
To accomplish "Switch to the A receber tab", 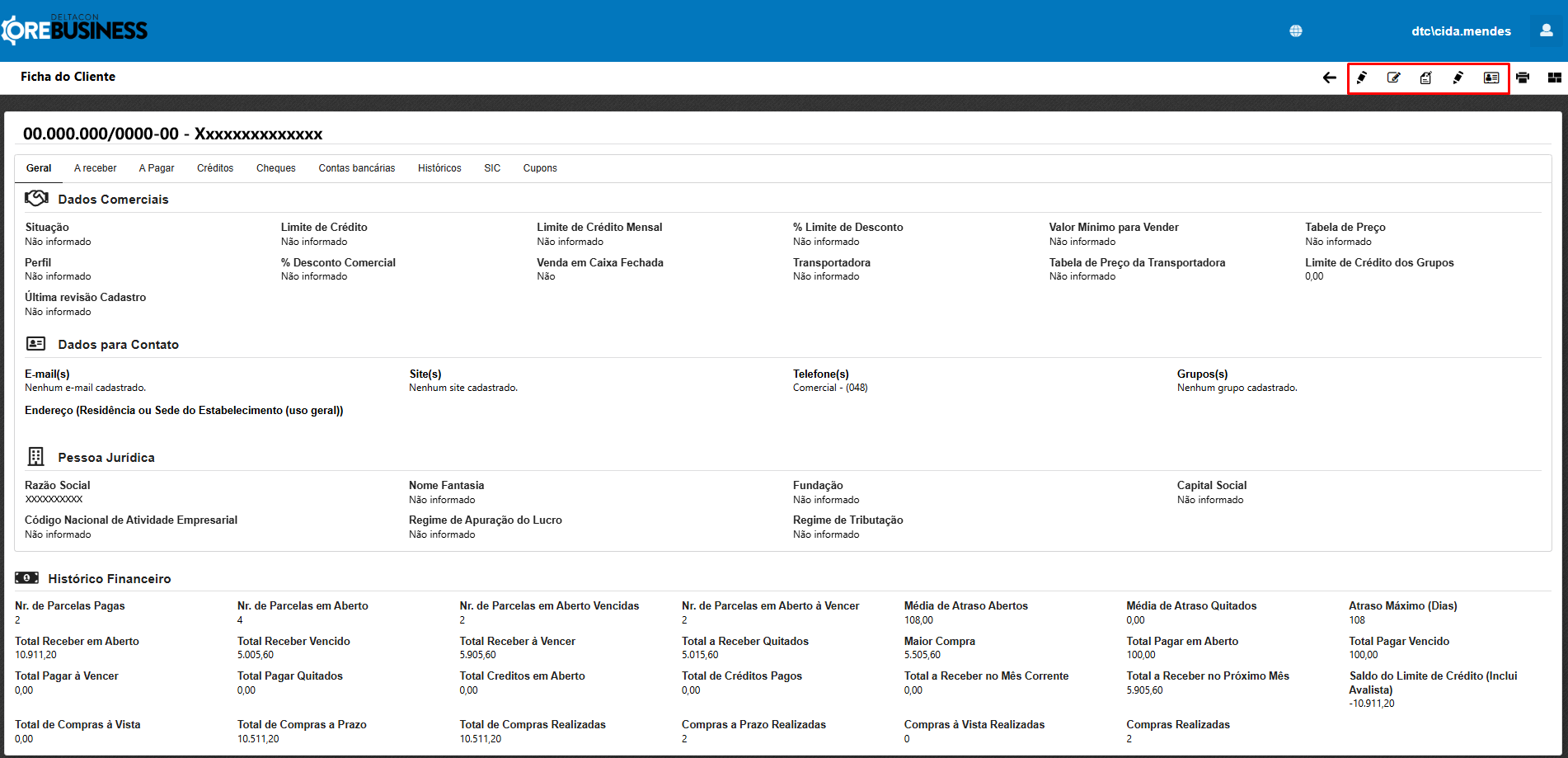I will [x=95, y=168].
